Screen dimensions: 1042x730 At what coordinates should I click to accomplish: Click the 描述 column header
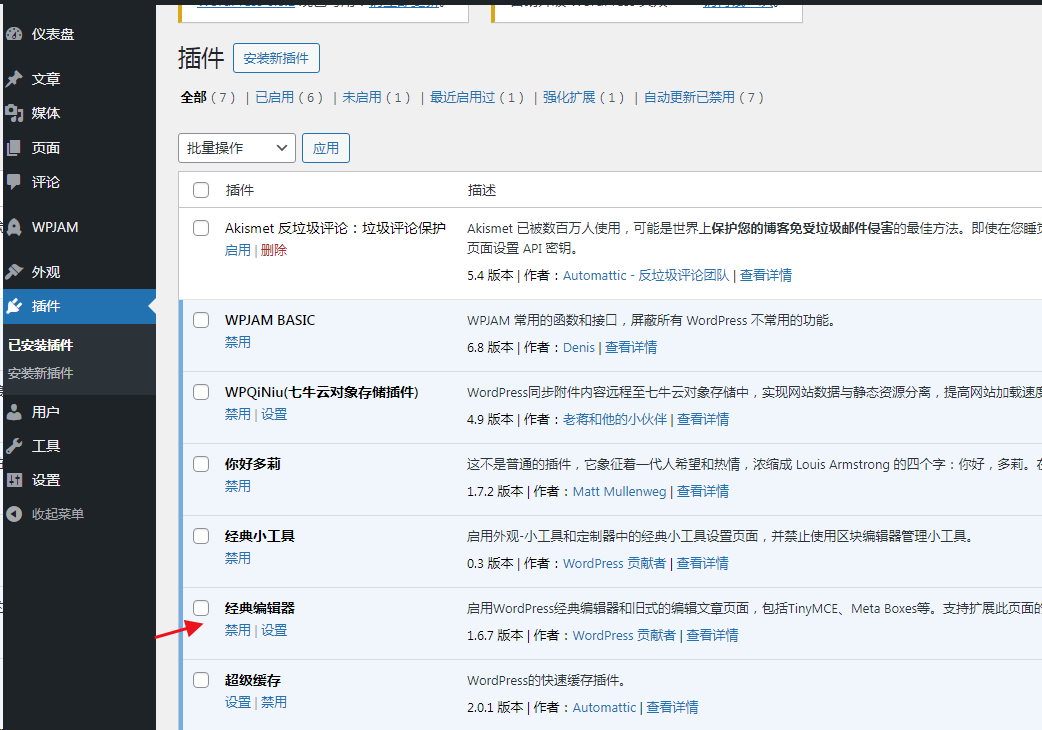pyautogui.click(x=482, y=191)
